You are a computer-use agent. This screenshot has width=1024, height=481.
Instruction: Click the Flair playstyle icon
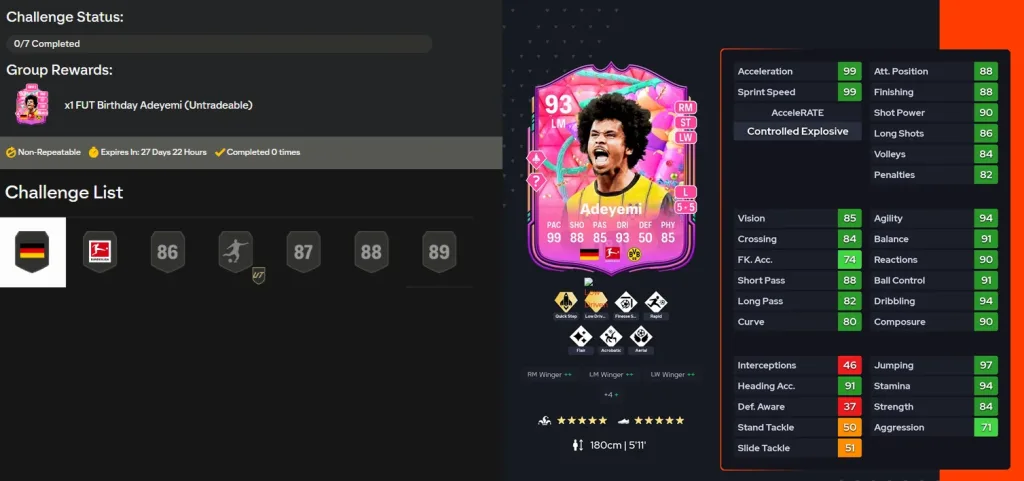[x=581, y=337]
